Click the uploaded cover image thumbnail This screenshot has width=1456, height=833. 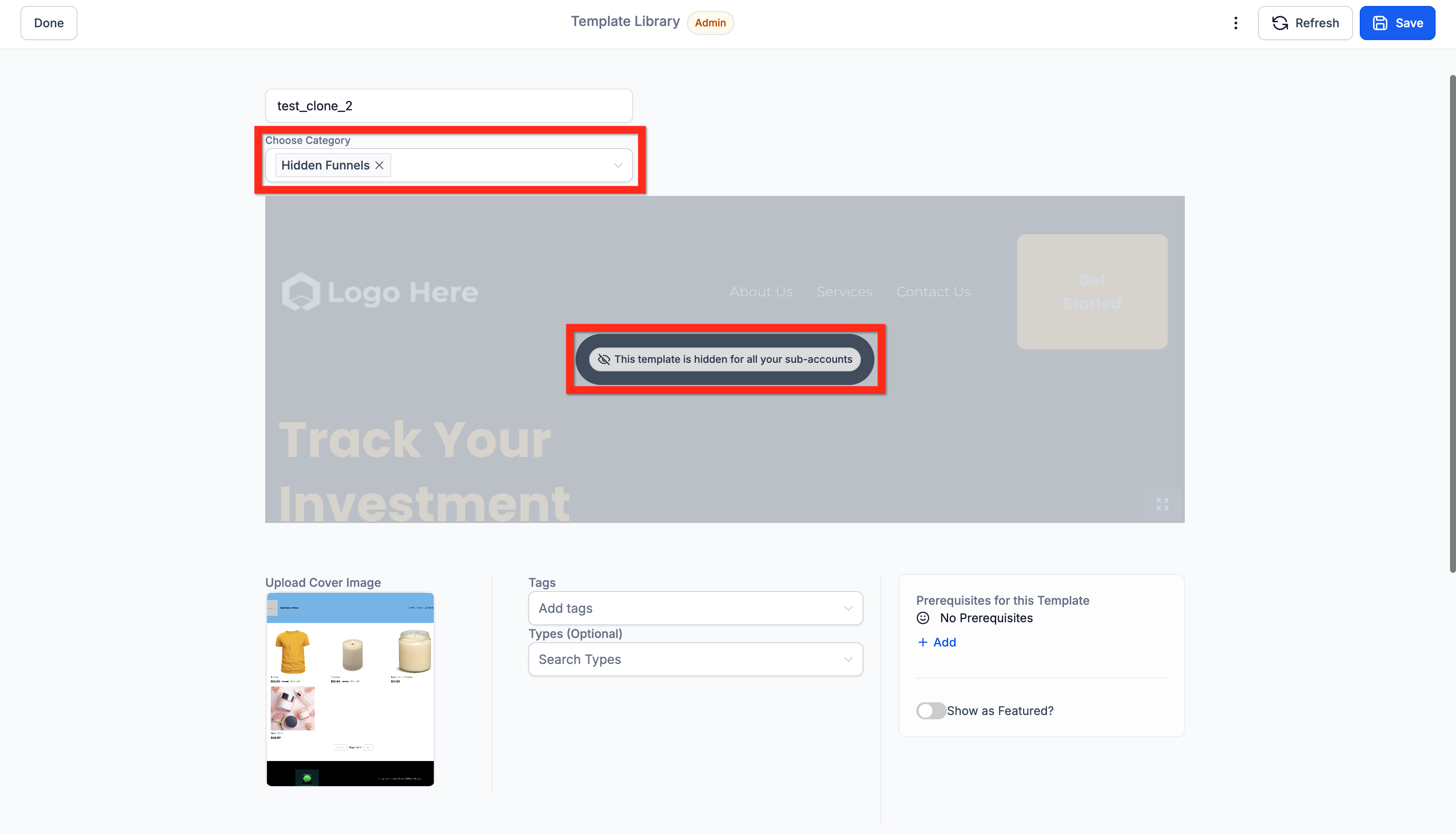point(350,689)
